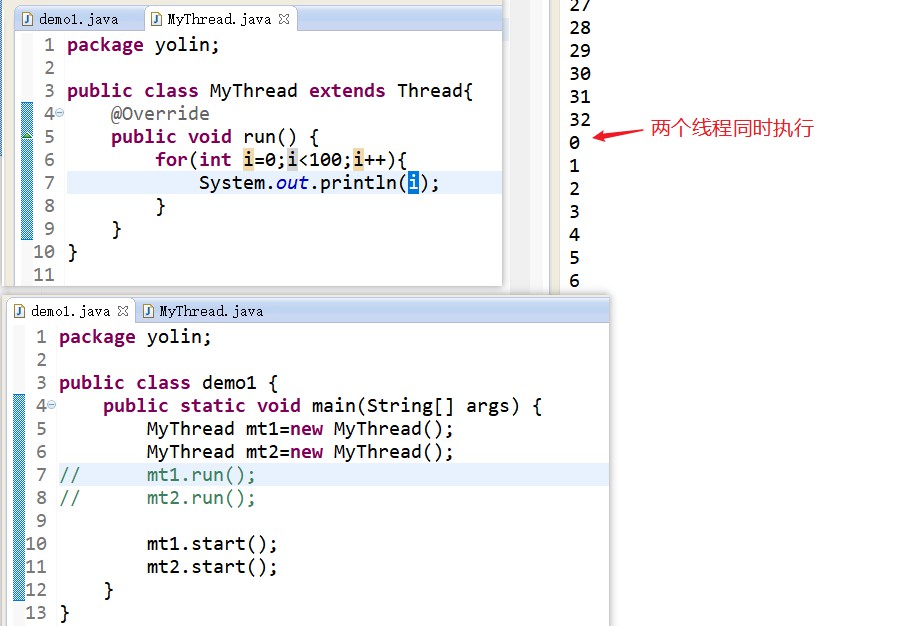Screen dimensions: 897x626
Task: Click the main(String[] args) method line
Action: coord(322,406)
